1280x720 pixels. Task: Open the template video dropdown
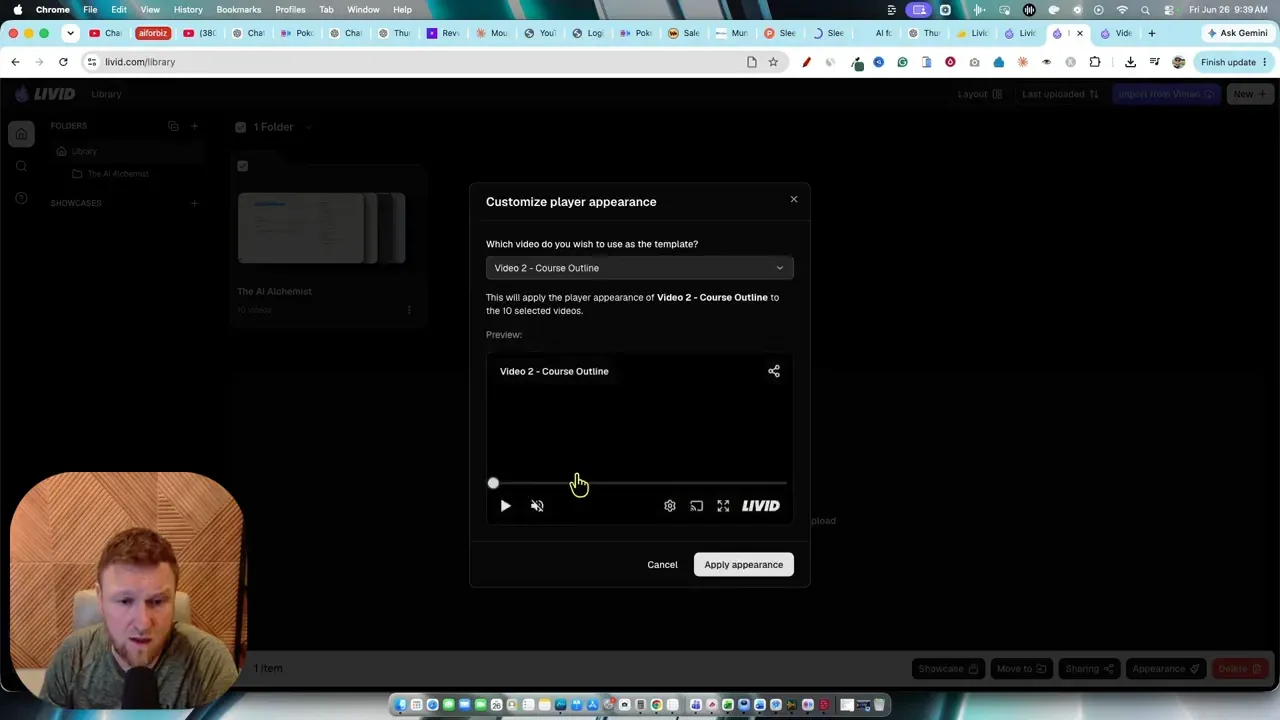click(640, 268)
